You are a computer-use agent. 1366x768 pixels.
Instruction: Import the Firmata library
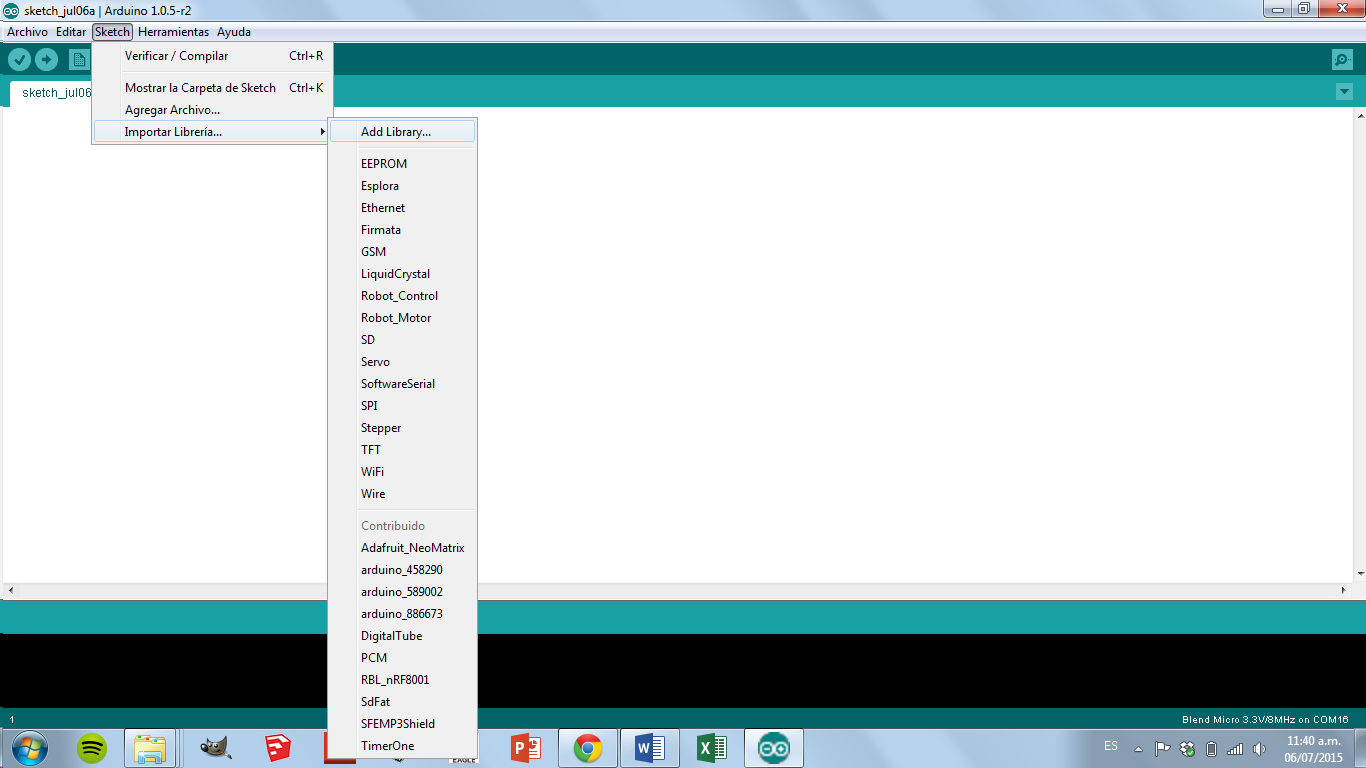pos(403,230)
